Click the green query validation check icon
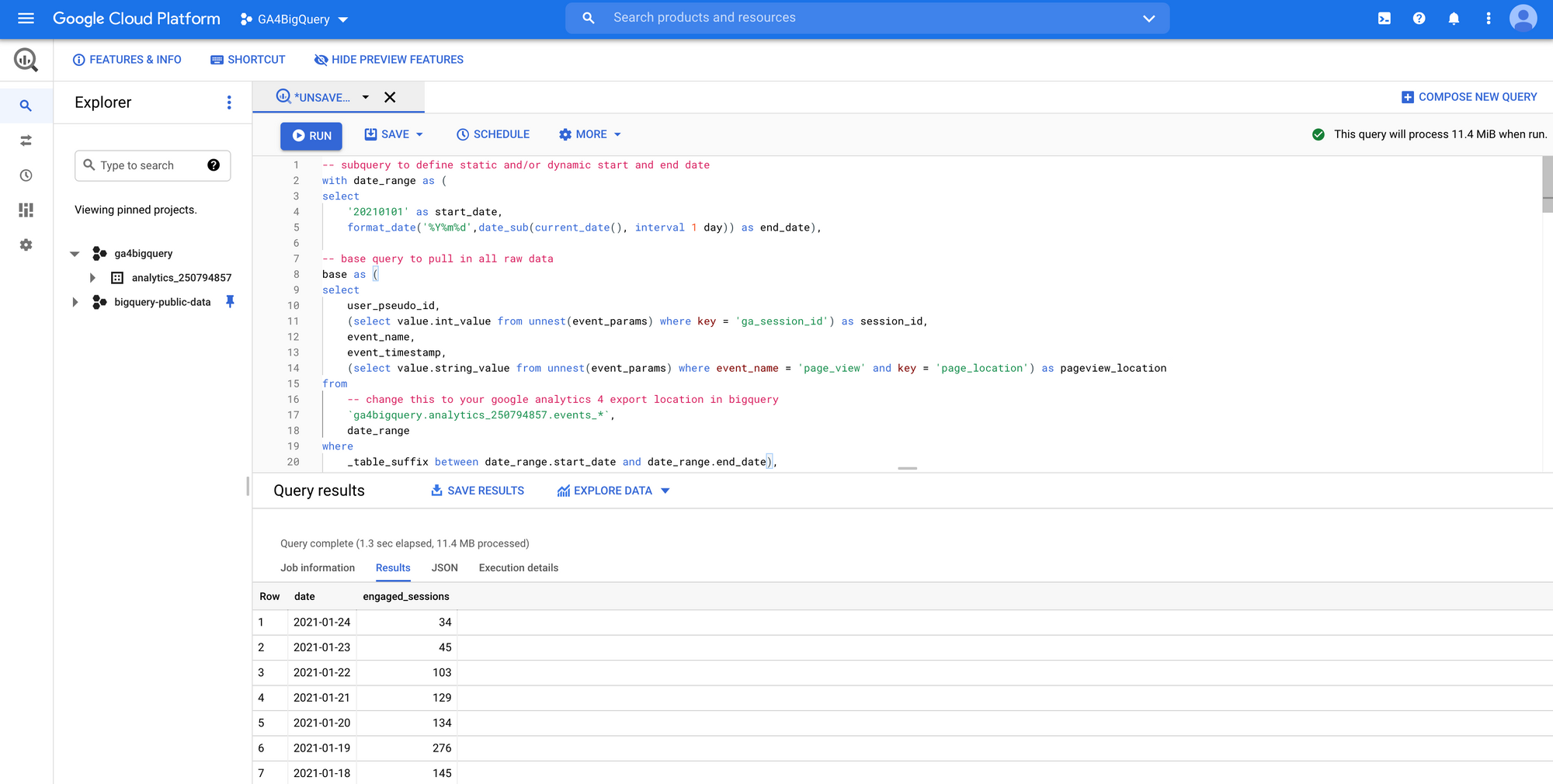 point(1318,134)
